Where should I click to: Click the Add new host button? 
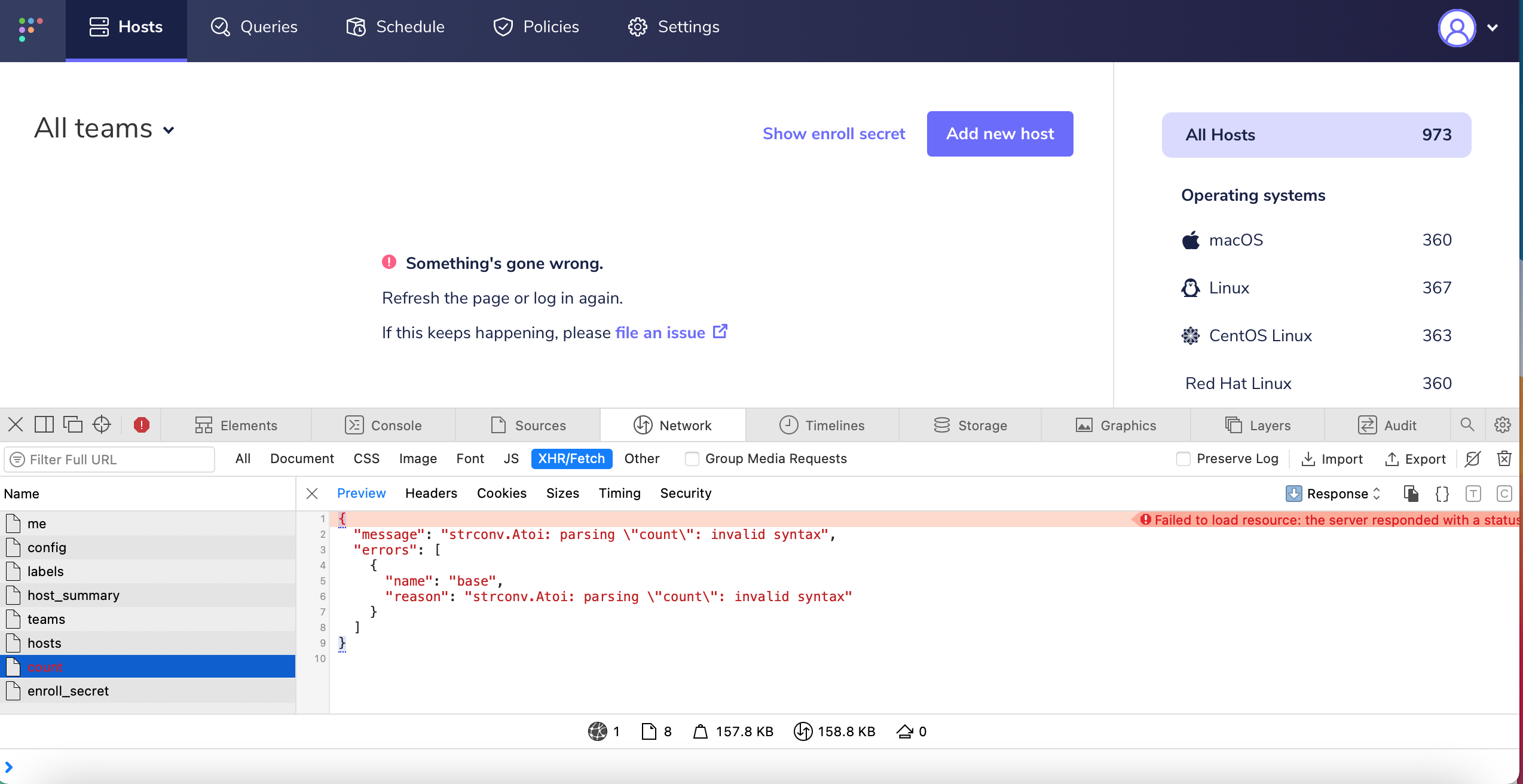point(1000,133)
